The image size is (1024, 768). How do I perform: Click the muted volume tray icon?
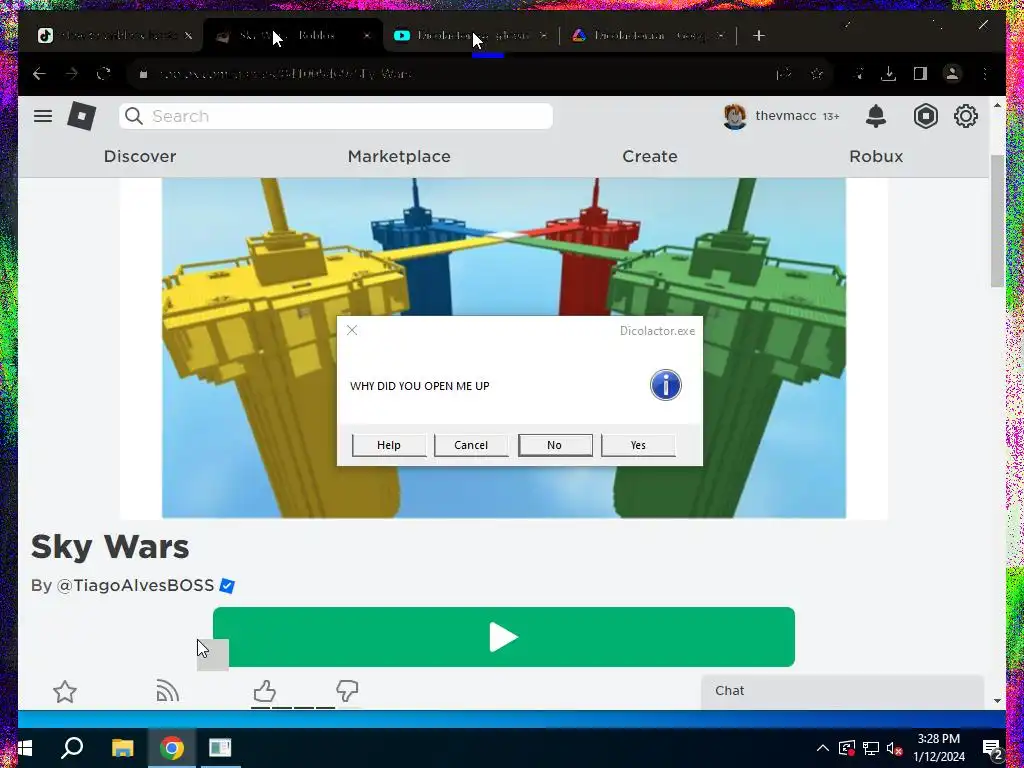894,748
